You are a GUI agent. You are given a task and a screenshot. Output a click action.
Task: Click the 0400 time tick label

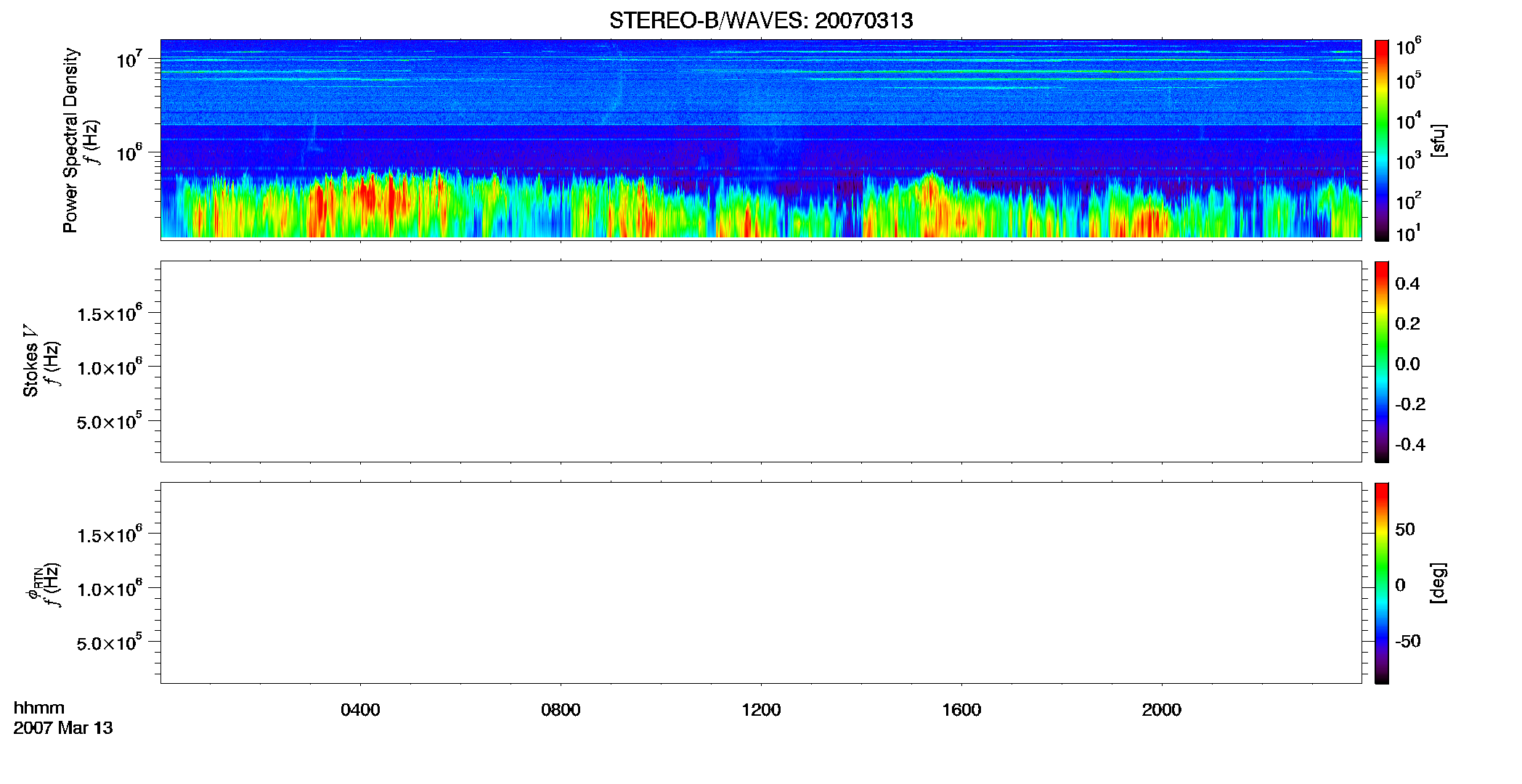tap(360, 710)
